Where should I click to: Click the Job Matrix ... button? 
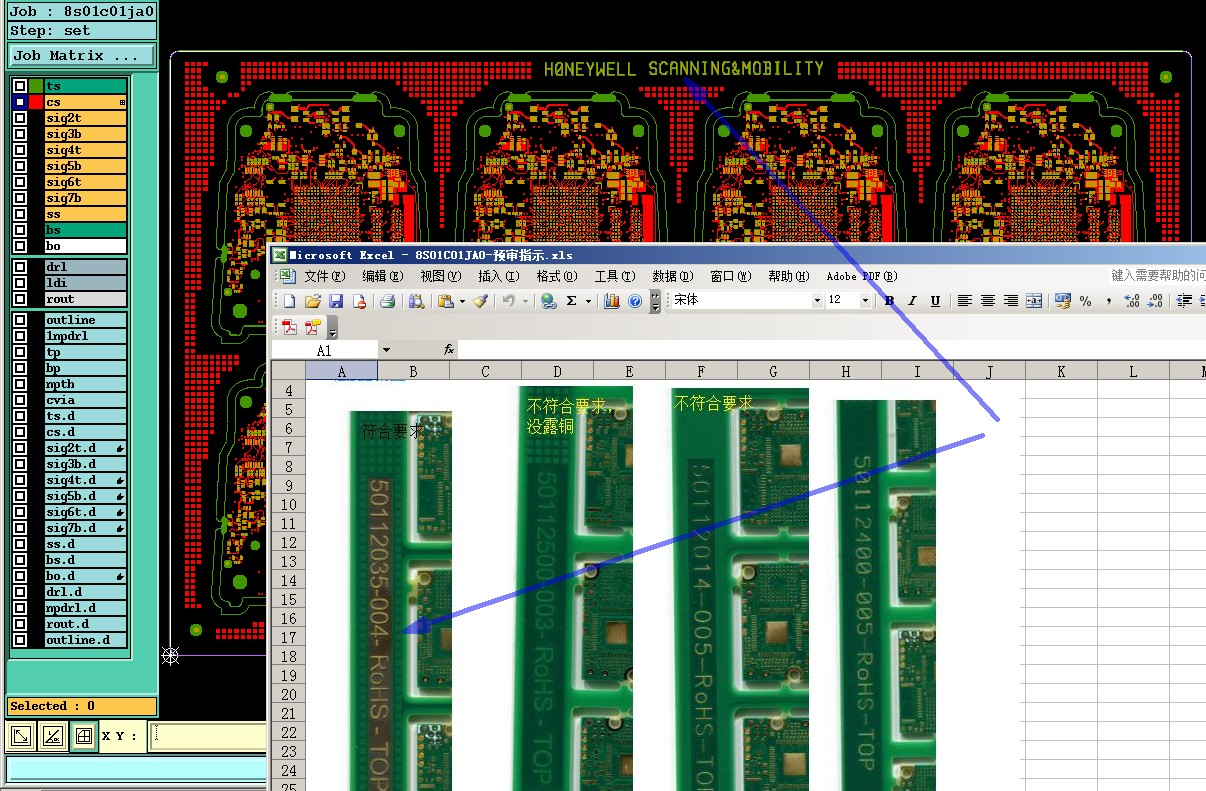click(83, 56)
